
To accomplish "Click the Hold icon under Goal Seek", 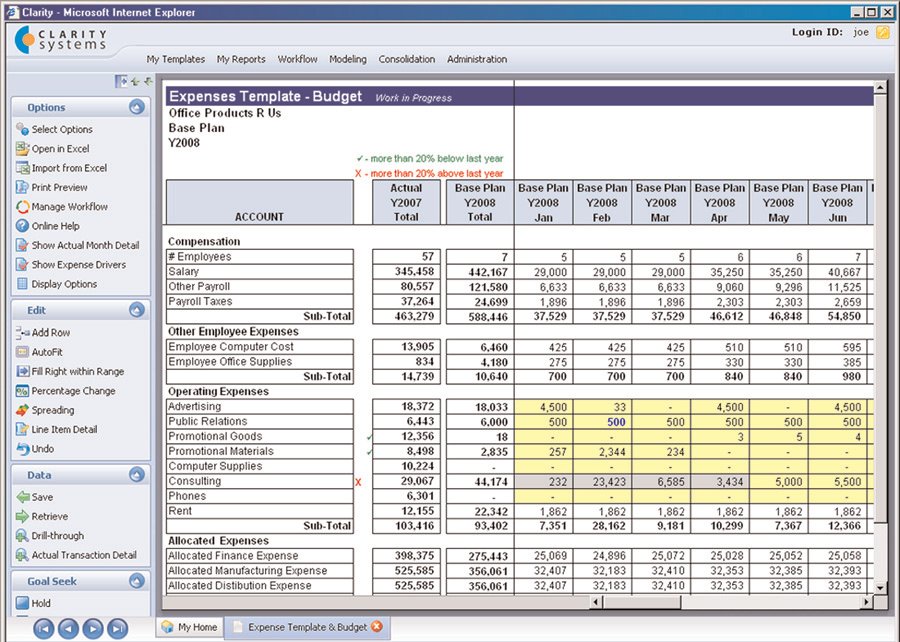I will pos(22,603).
